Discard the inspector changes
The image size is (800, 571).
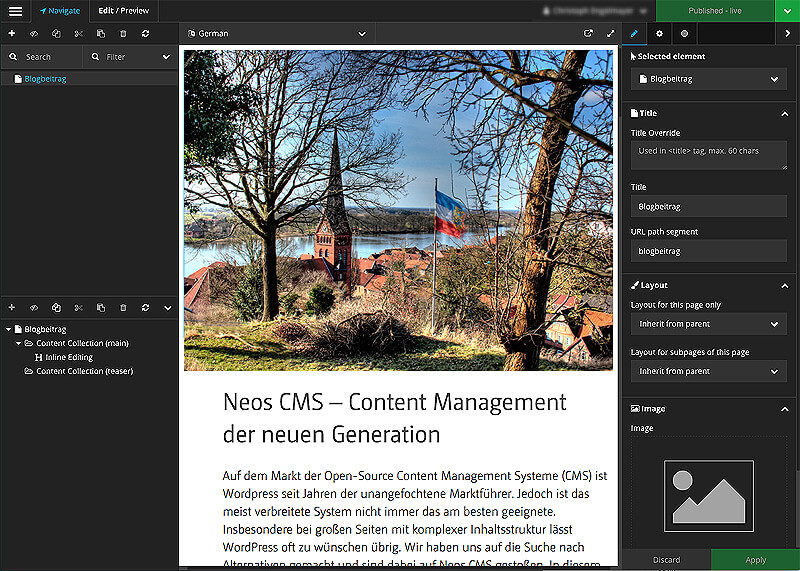666,560
